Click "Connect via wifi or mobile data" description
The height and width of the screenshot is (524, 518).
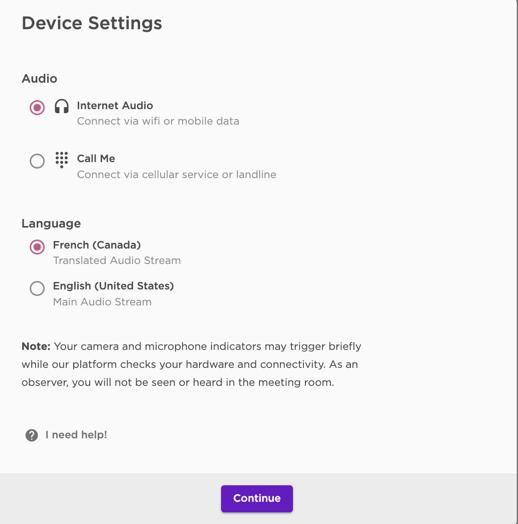pos(158,121)
